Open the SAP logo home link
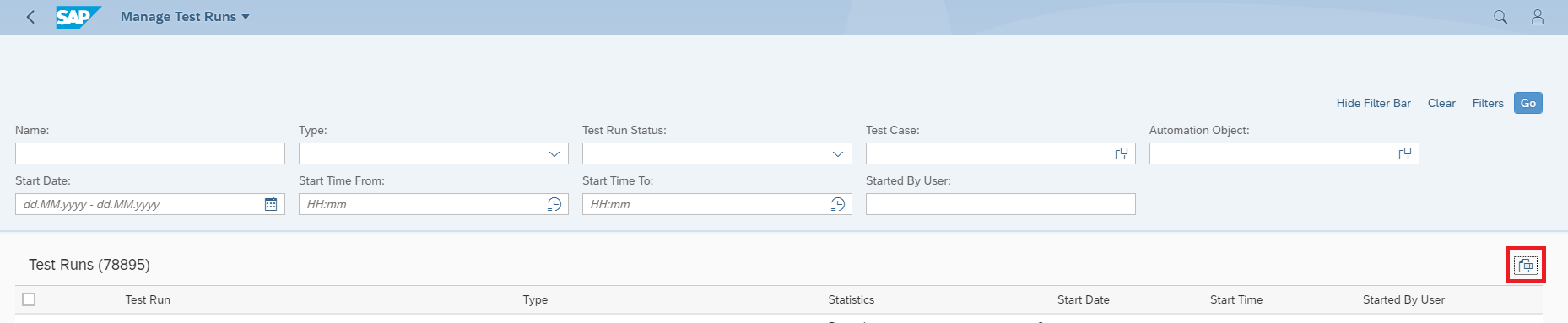This screenshot has width=1568, height=323. (x=78, y=17)
